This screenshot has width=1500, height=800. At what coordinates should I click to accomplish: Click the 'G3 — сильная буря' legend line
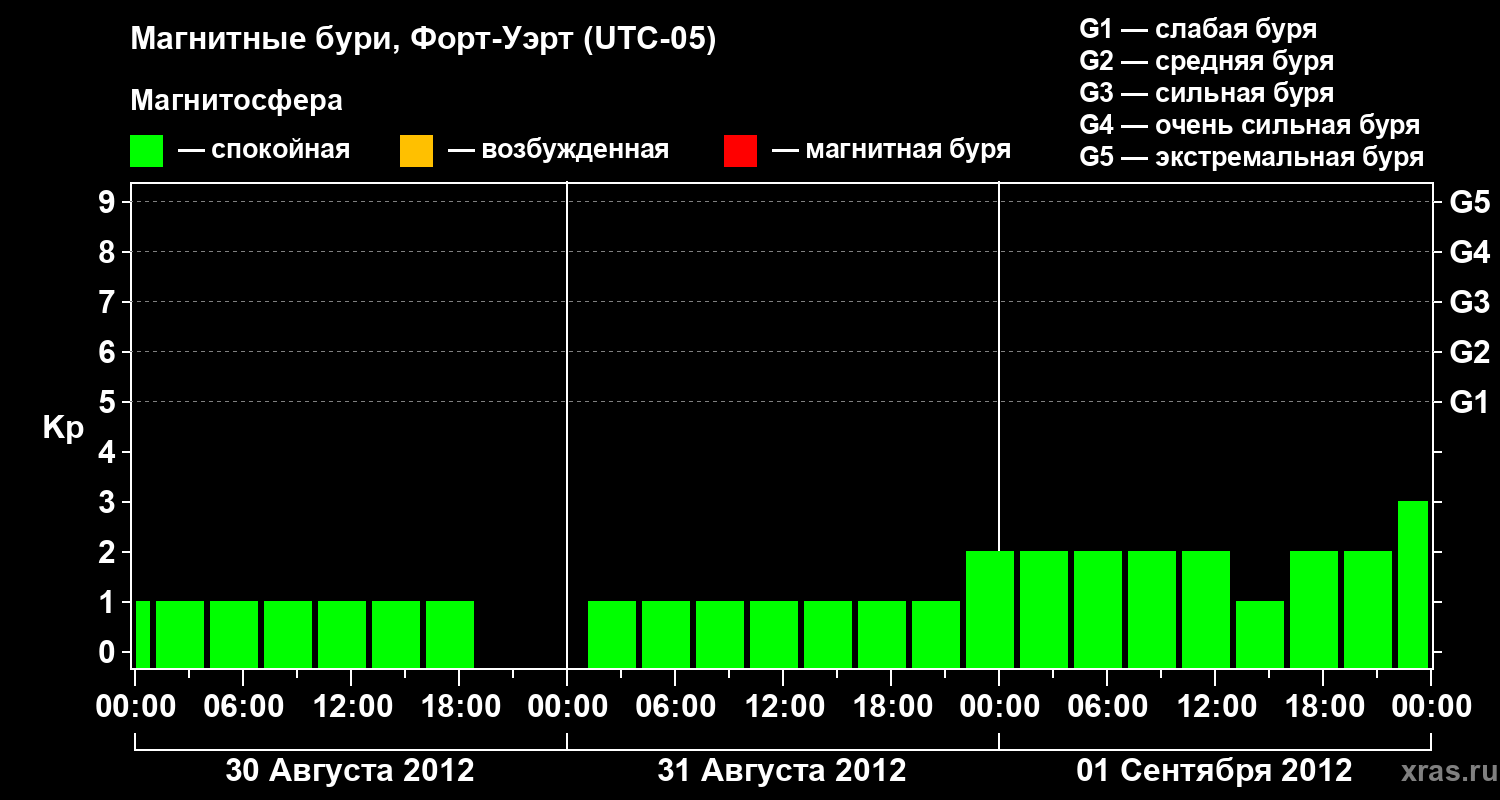click(x=1207, y=93)
